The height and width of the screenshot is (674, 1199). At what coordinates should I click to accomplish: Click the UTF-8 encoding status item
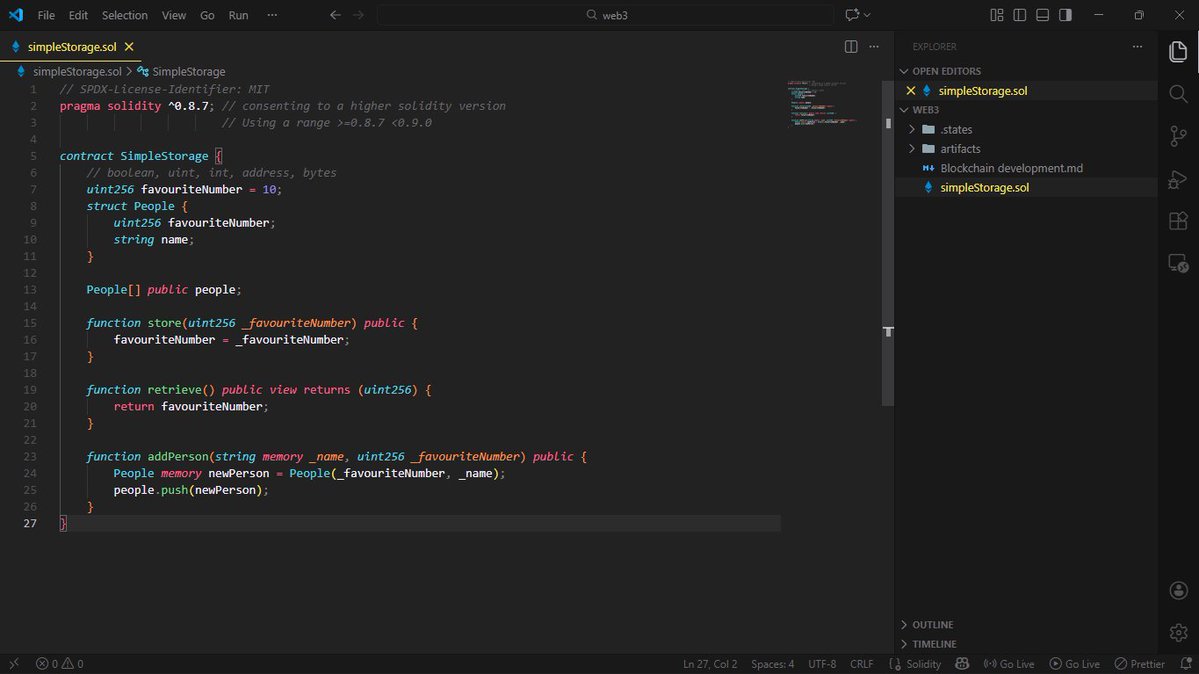[822, 664]
